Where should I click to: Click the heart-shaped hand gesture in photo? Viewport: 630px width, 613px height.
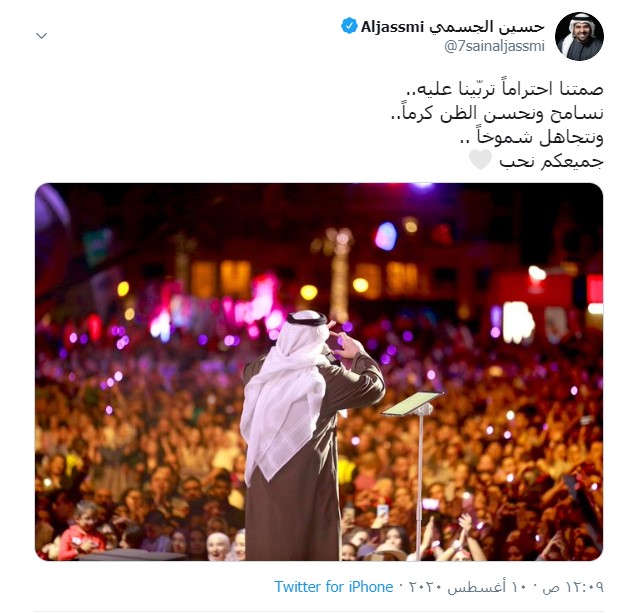340,337
